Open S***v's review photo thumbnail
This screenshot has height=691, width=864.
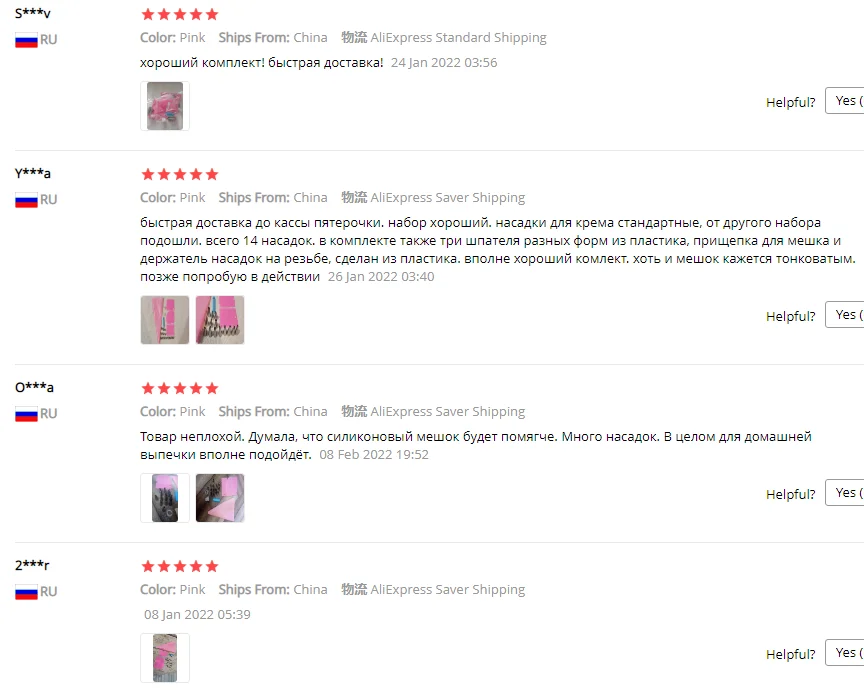click(165, 106)
